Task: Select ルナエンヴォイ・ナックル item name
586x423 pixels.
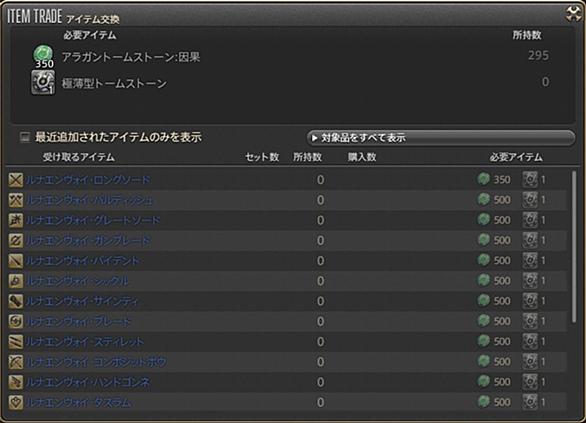Action: click(77, 281)
